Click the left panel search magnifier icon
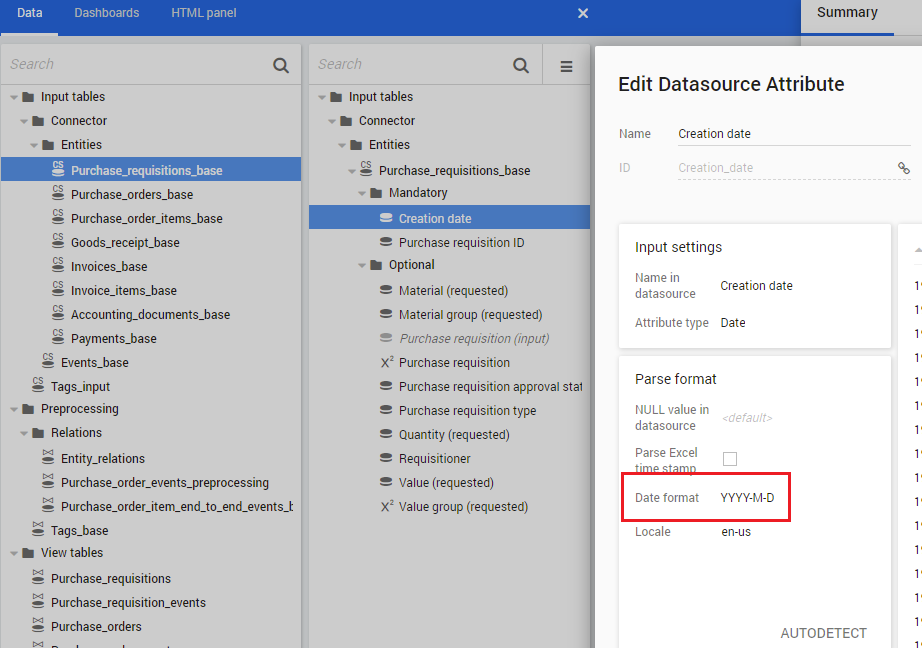 pos(281,65)
